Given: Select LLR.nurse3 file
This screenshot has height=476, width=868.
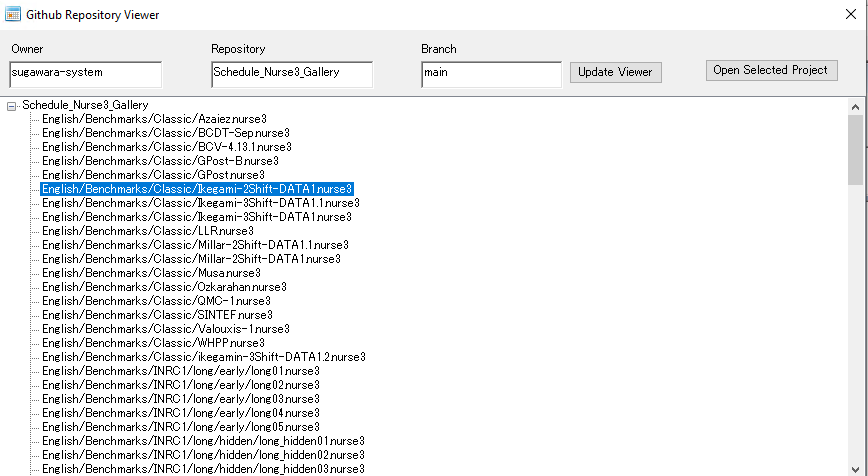Looking at the screenshot, I should pyautogui.click(x=148, y=231).
